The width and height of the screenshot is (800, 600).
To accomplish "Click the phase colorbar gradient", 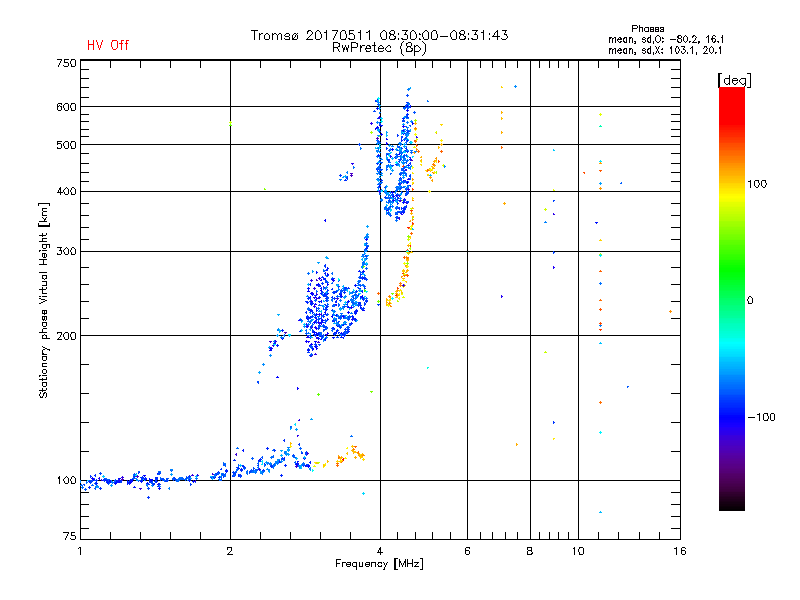I will (x=732, y=299).
